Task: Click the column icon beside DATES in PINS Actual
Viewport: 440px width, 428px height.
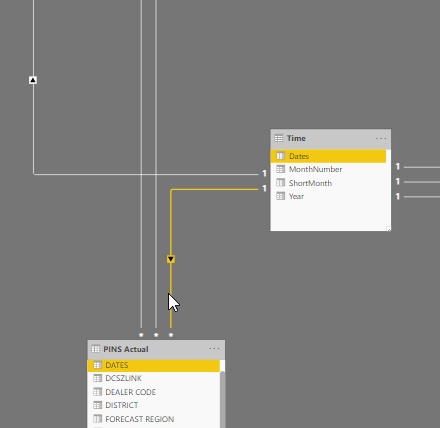Action: coord(97,365)
